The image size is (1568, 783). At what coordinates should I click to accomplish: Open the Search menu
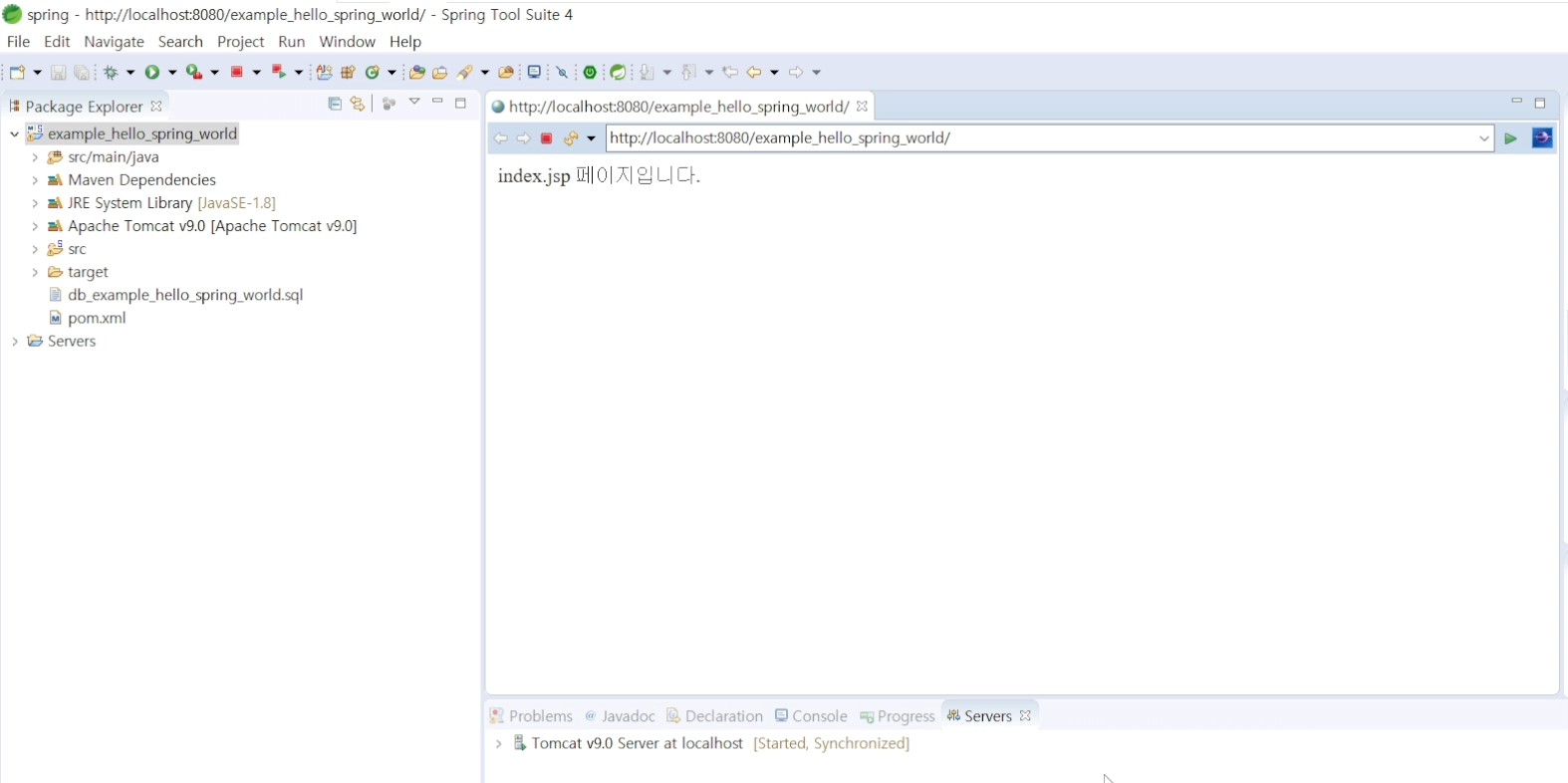180,42
